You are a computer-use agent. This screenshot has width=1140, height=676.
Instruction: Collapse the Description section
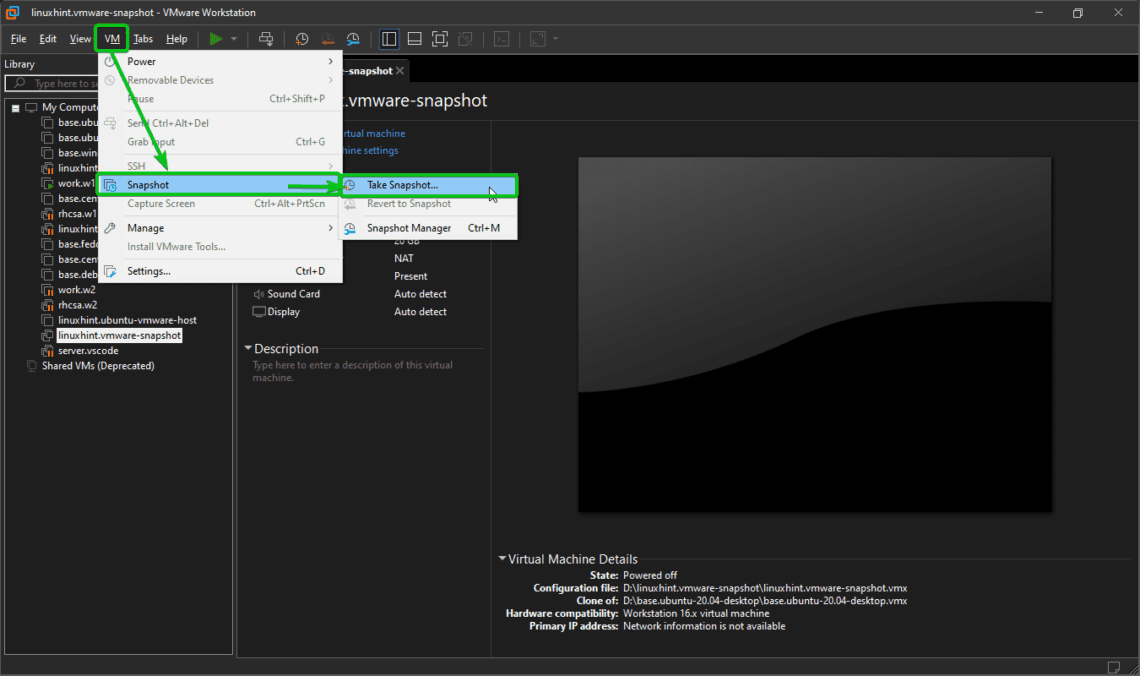pyautogui.click(x=247, y=348)
